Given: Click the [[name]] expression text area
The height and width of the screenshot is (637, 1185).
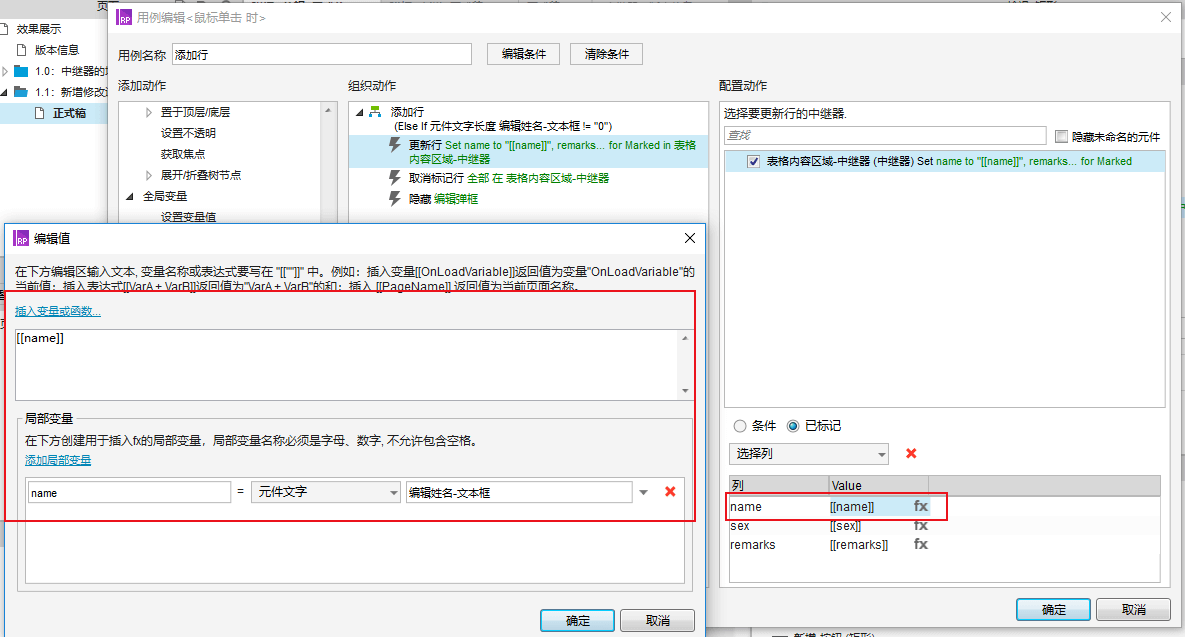Looking at the screenshot, I should (x=347, y=364).
